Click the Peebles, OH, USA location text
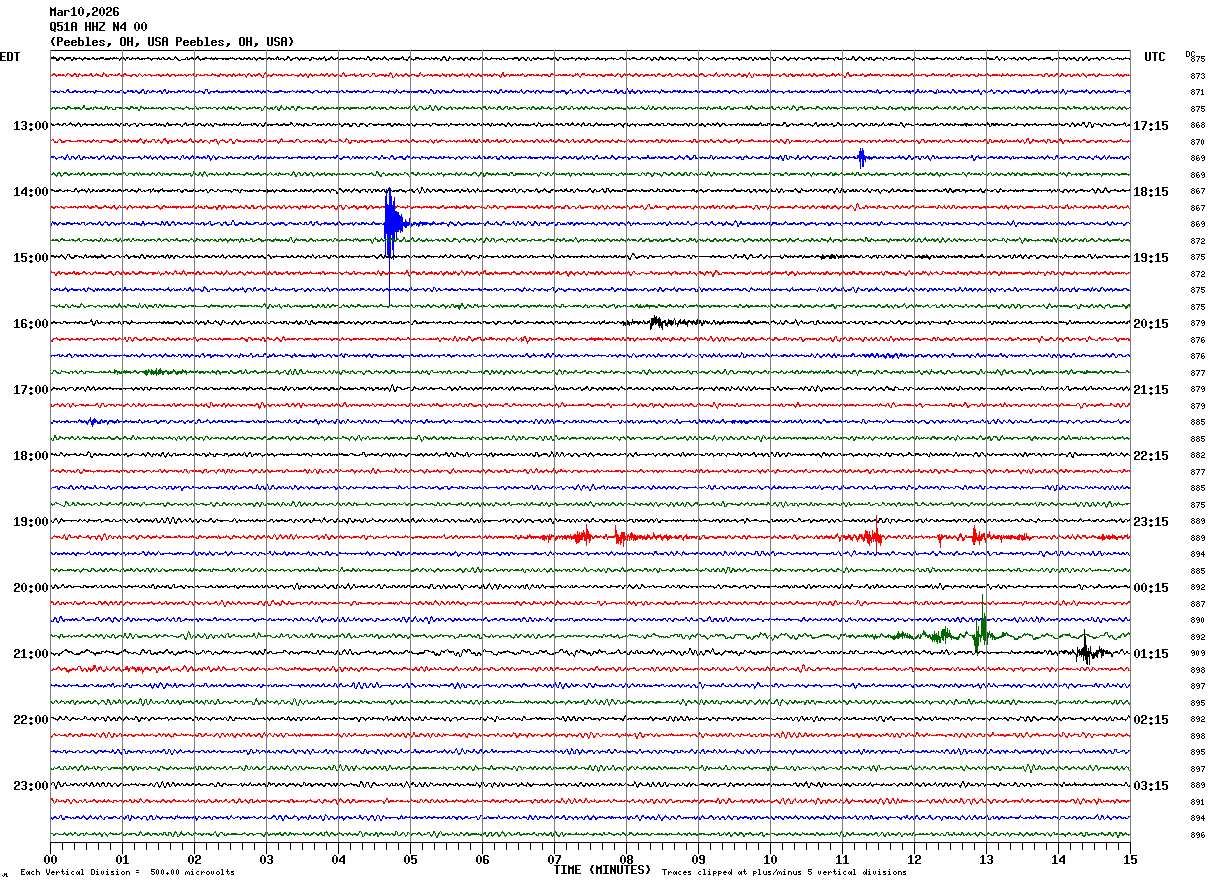The height and width of the screenshot is (886, 1210). [171, 42]
